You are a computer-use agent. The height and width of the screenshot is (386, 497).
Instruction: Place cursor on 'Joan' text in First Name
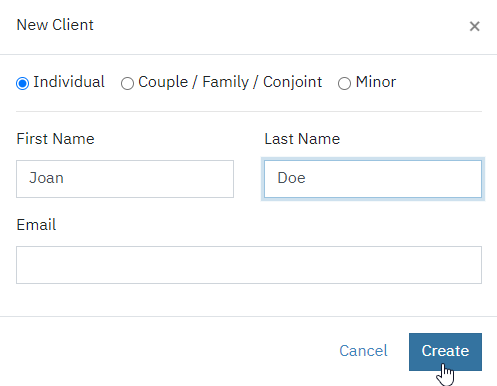coord(46,178)
